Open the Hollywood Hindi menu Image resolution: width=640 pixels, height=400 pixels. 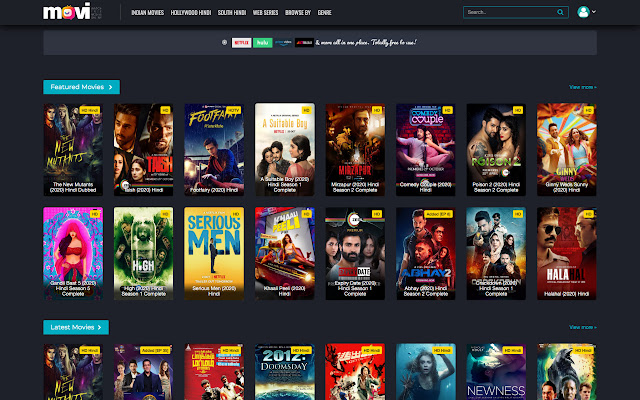coord(191,13)
